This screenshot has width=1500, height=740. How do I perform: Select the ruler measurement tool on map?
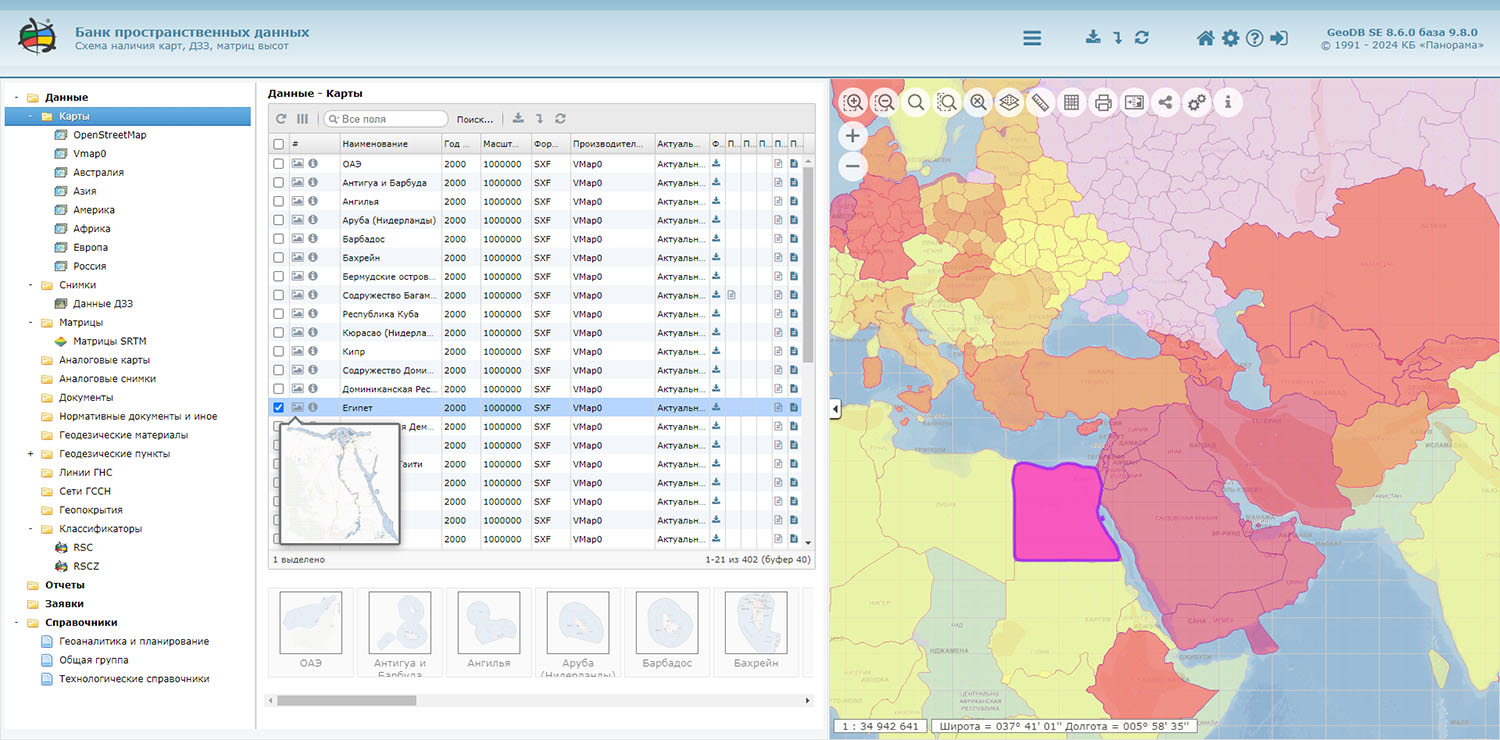pyautogui.click(x=1040, y=102)
